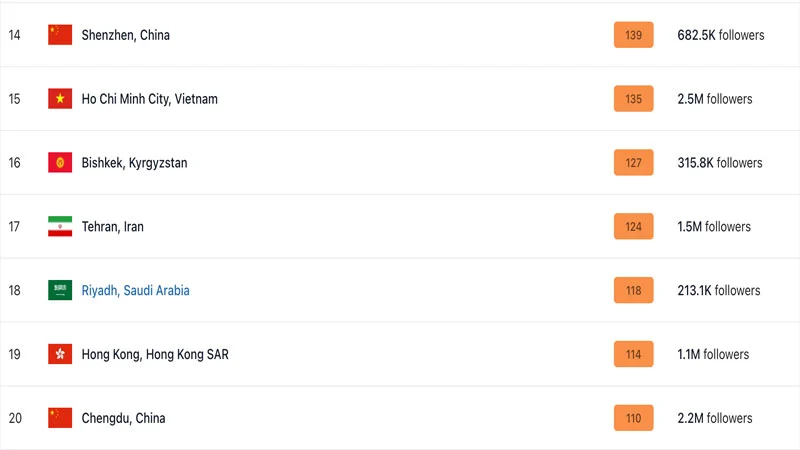Open the Tehran, Iran entry
The image size is (800, 450).
click(x=112, y=227)
